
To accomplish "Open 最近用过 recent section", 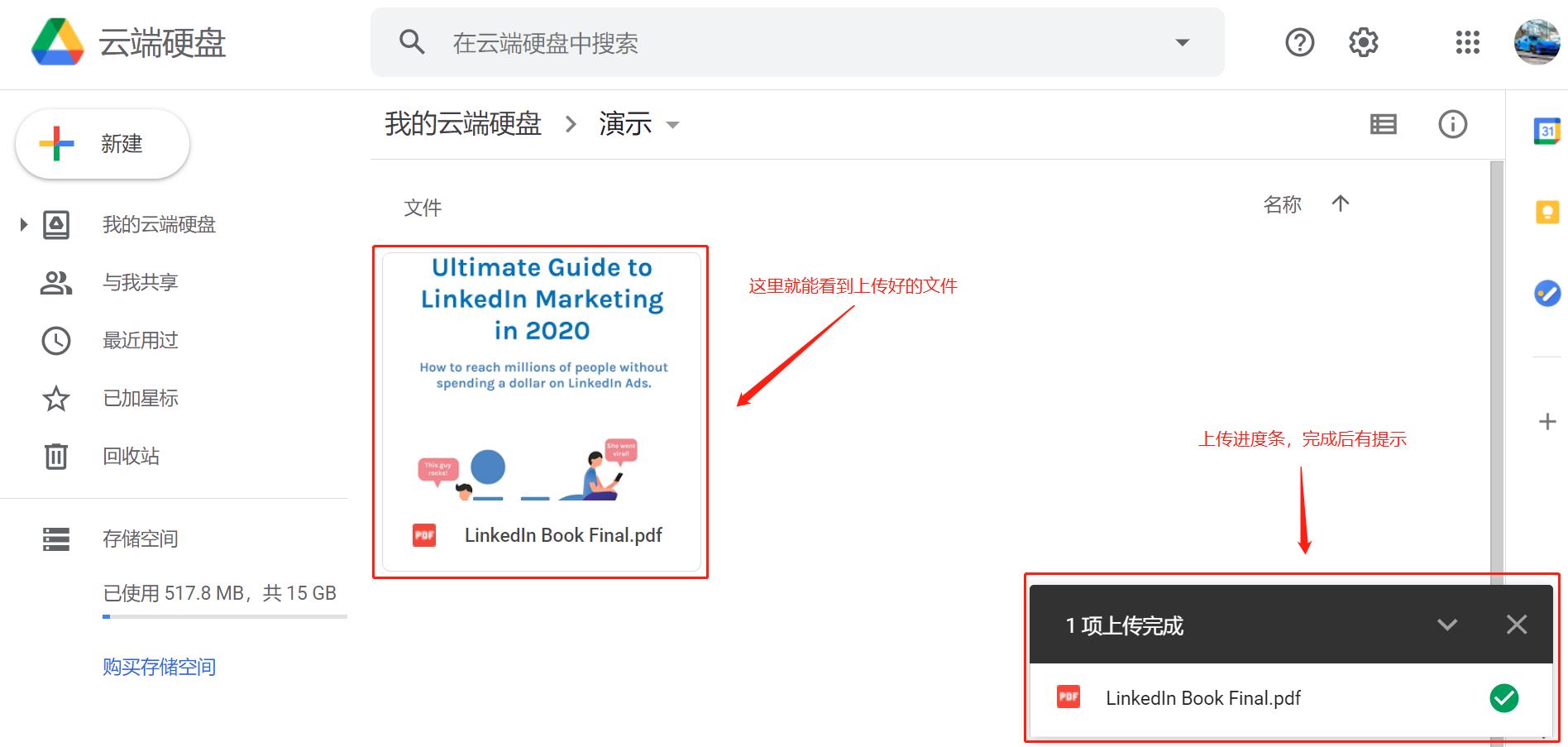I will click(x=141, y=340).
